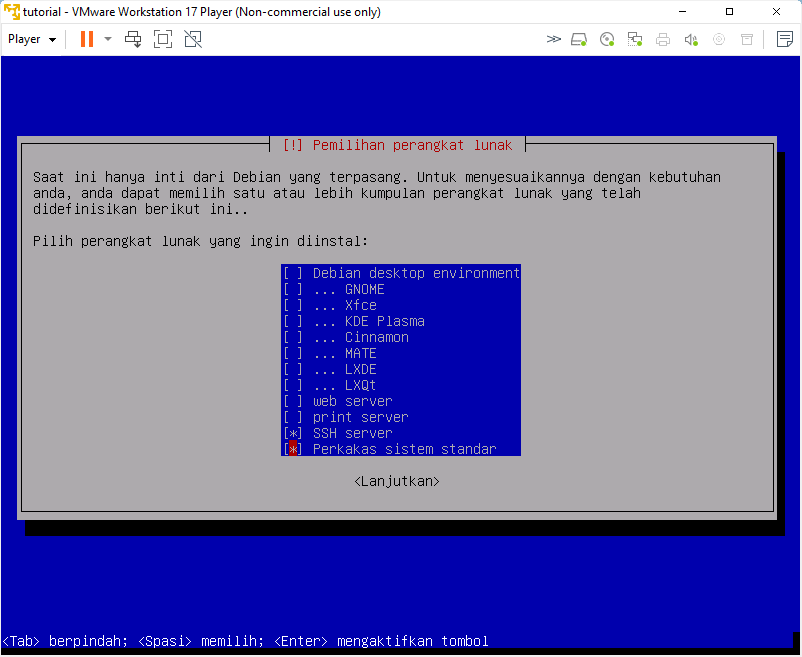Minimize the VMware Player window

pos(682,11)
